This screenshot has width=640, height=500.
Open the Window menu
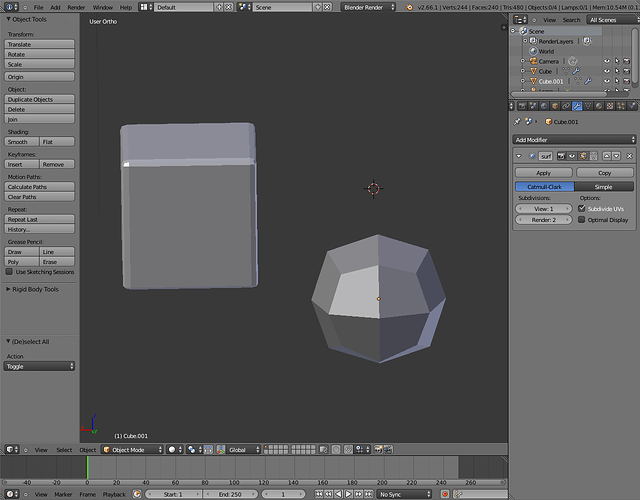pos(102,7)
